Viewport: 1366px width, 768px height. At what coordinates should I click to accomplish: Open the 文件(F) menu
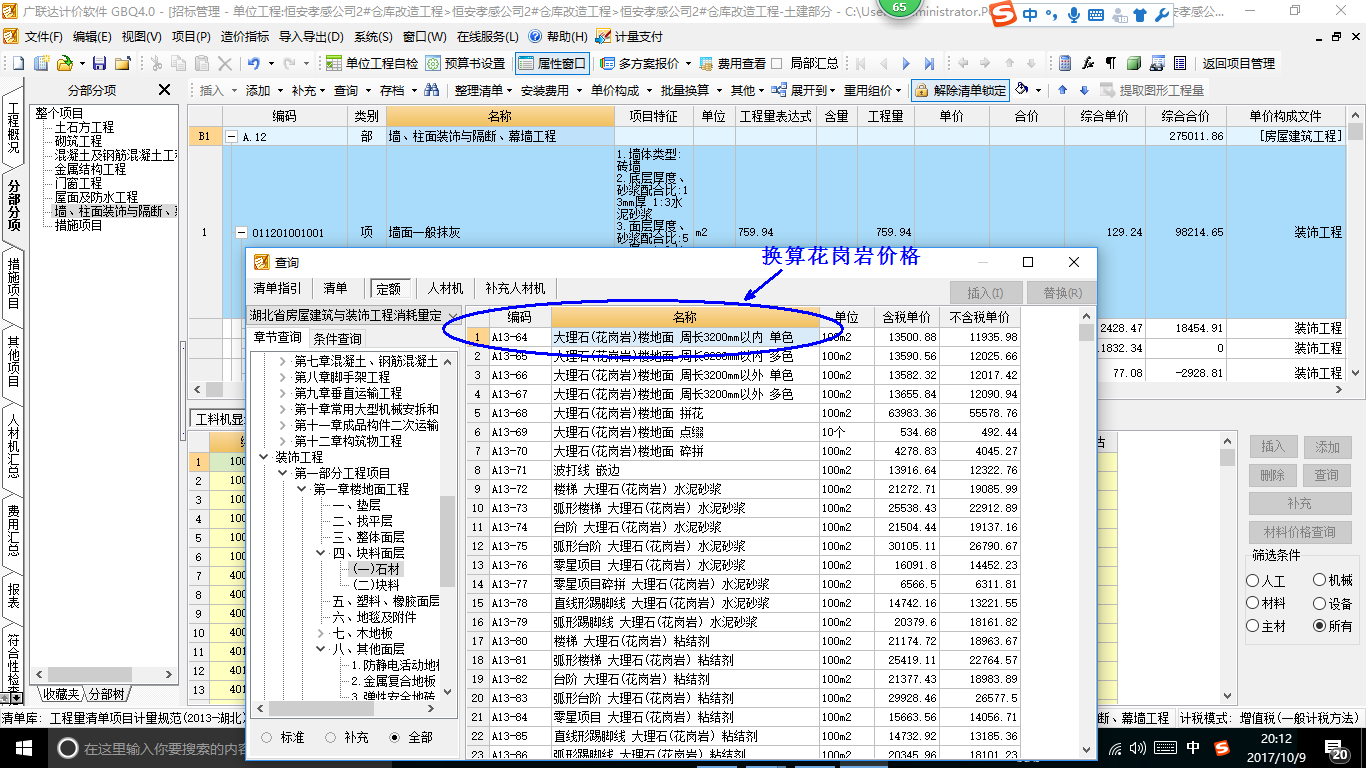(43, 37)
